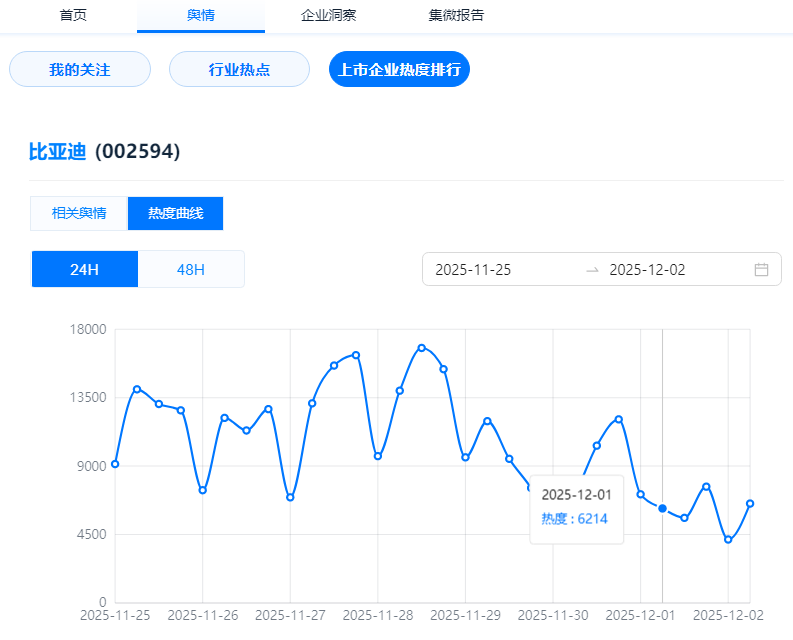
Task: Switch to the 企业洞察 tab
Action: [329, 15]
